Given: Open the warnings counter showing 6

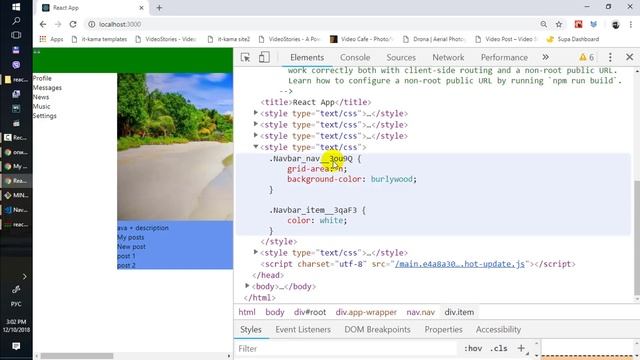Looking at the screenshot, I should (x=587, y=58).
